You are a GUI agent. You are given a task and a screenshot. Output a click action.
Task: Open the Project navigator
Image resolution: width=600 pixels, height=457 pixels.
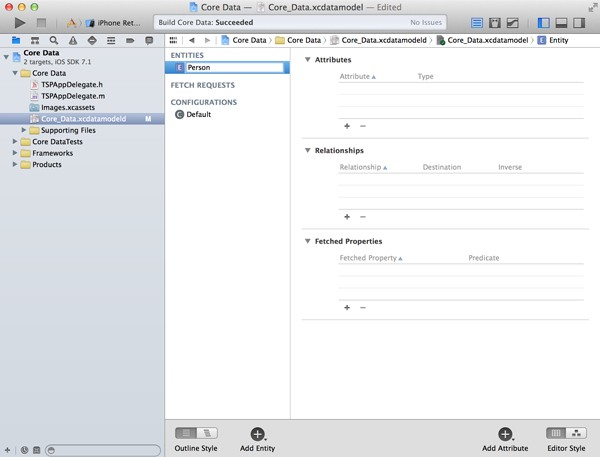click(x=16, y=40)
